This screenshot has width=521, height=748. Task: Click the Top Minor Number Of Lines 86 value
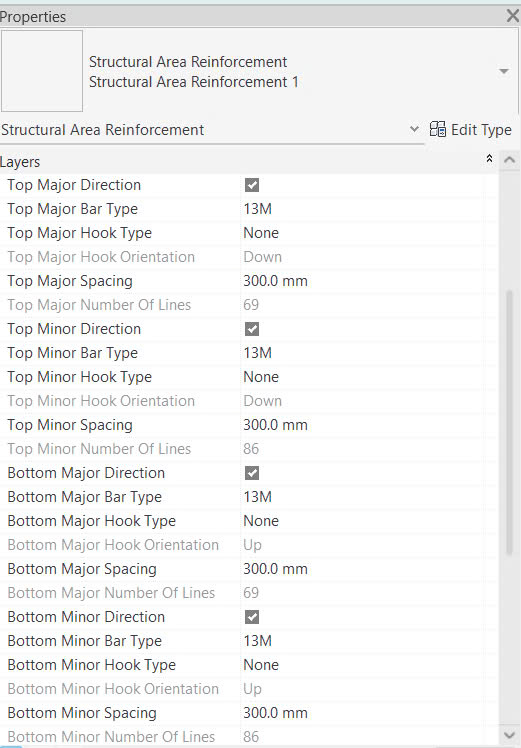[x=251, y=449]
